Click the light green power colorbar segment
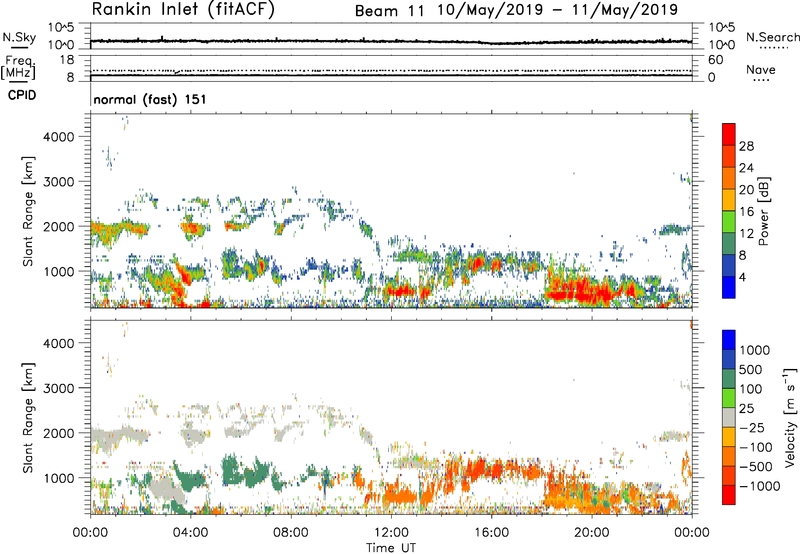This screenshot has width=800, height=554. (729, 222)
